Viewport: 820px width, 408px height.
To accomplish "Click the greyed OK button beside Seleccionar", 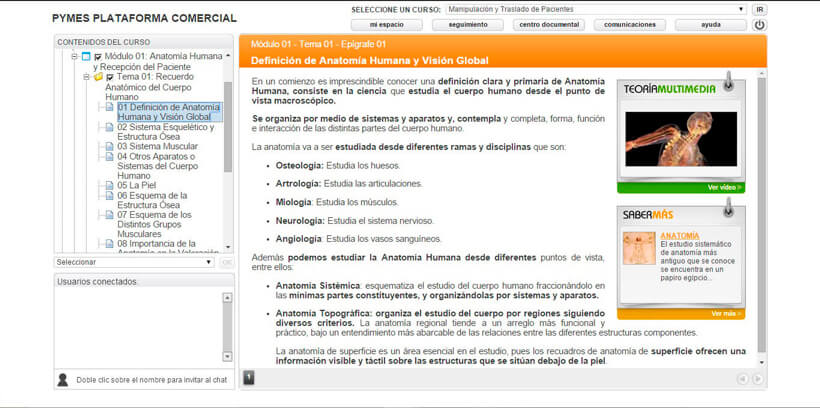I will point(226,262).
